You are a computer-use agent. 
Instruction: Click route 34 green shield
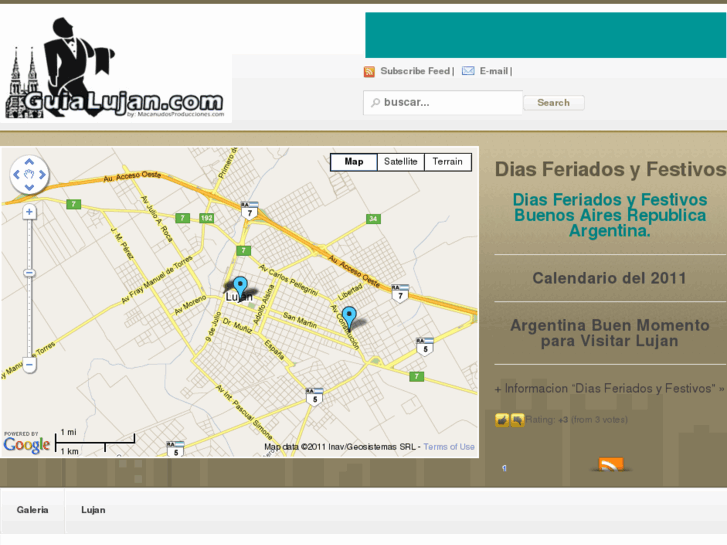(x=373, y=219)
